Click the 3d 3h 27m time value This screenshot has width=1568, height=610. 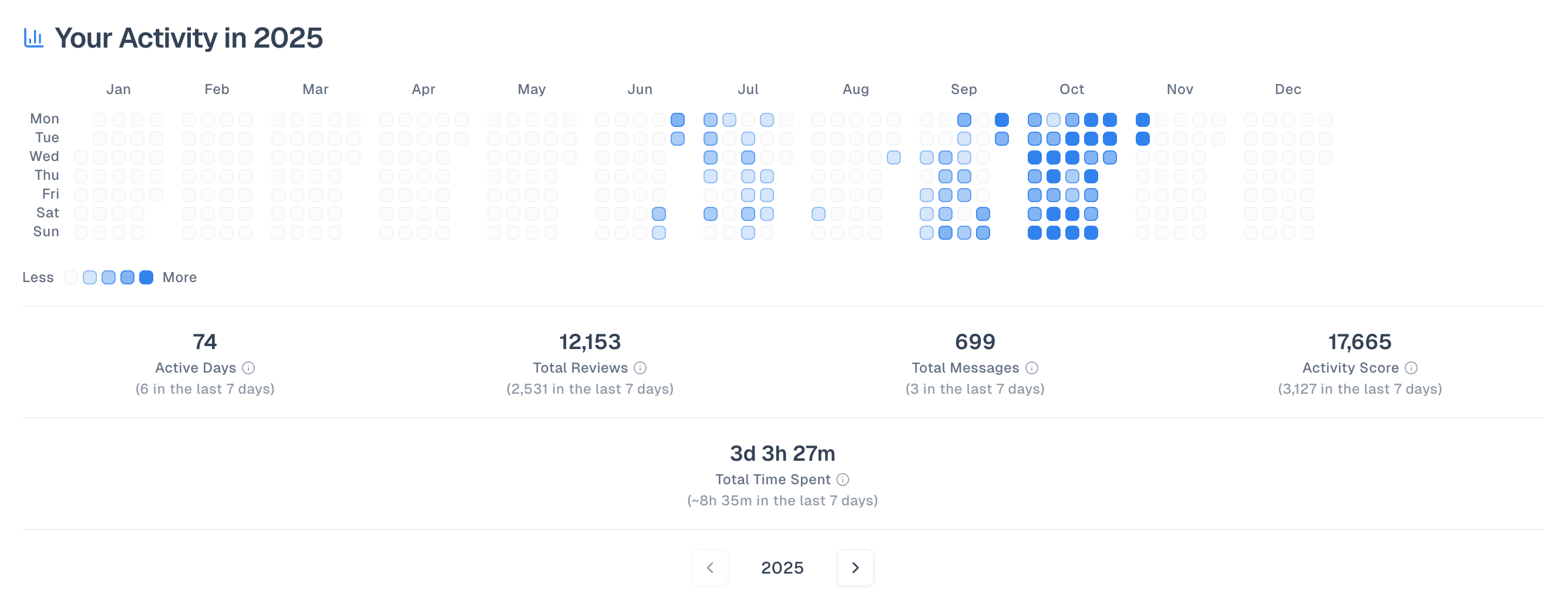(x=783, y=454)
